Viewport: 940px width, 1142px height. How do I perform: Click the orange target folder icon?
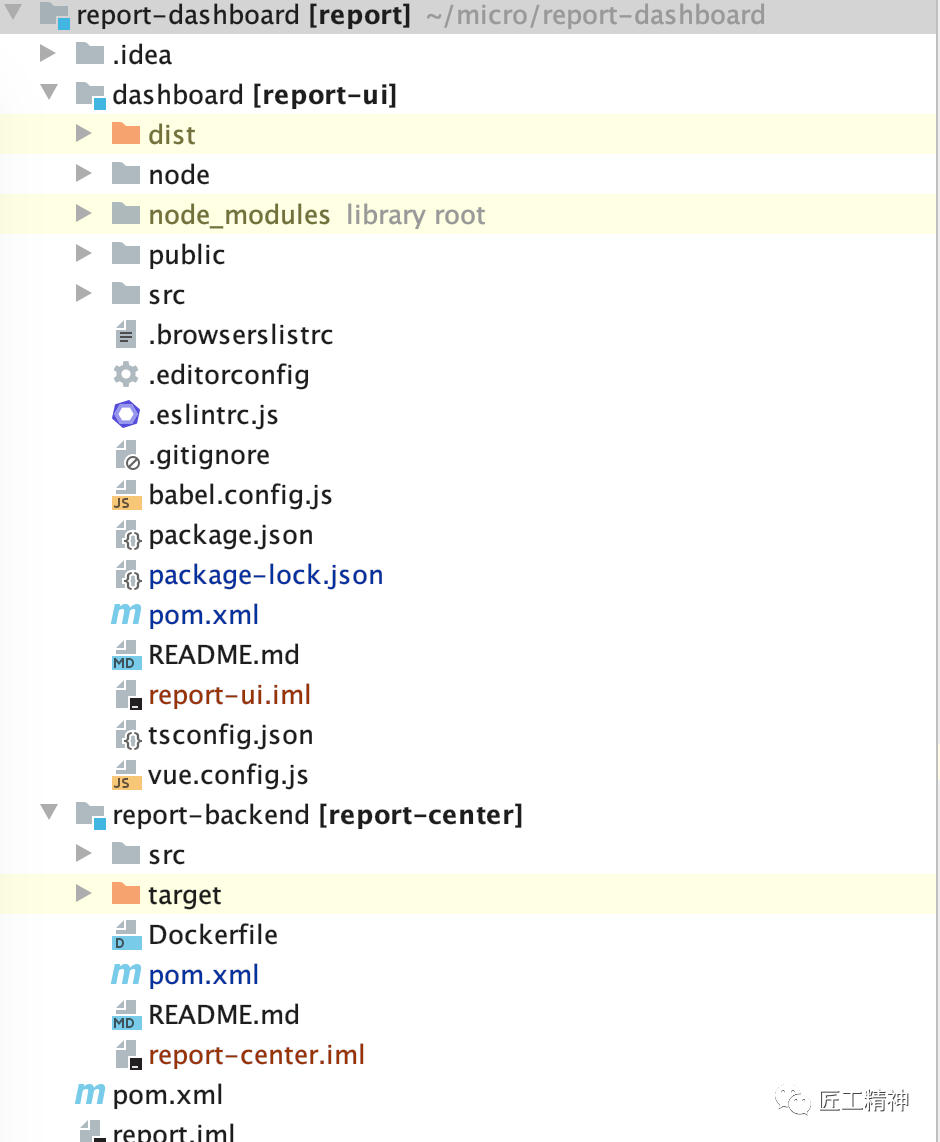pyautogui.click(x=126, y=894)
